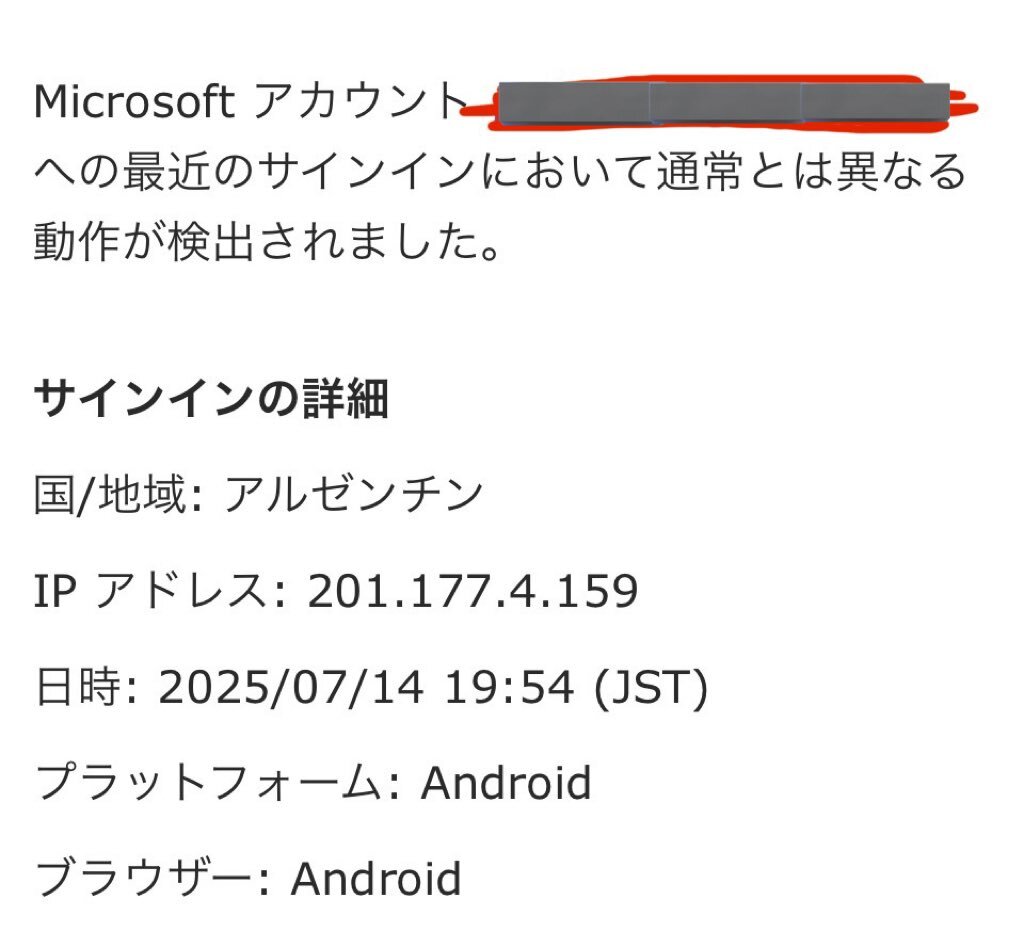
Task: Click the 動作が検出されました sentence
Action: click(x=267, y=242)
